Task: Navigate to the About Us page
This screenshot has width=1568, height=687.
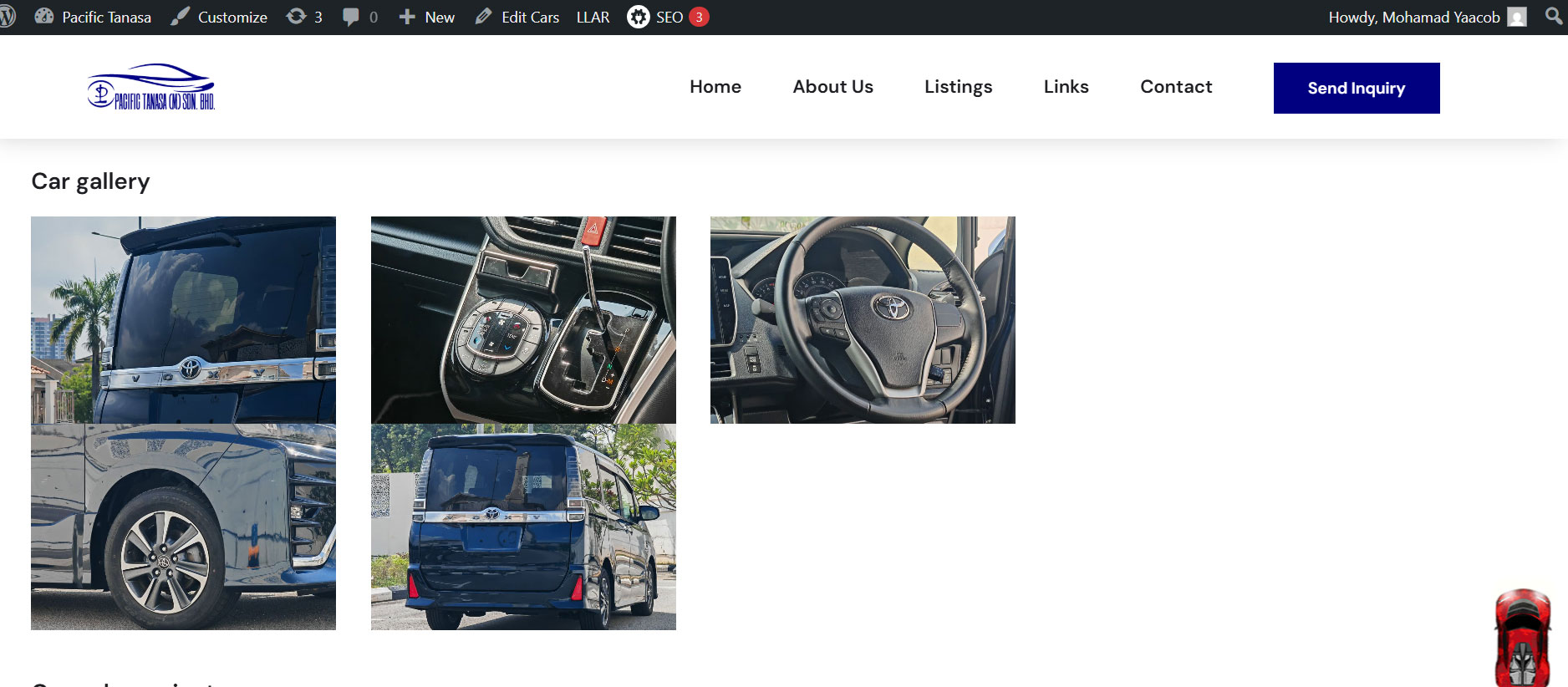Action: click(832, 87)
